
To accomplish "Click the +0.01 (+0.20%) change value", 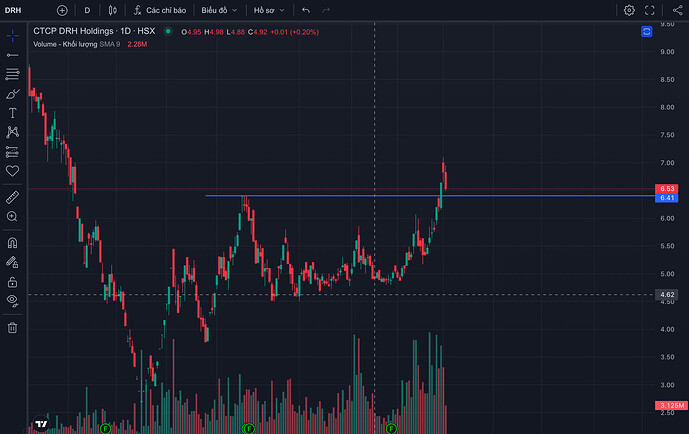I will (294, 32).
